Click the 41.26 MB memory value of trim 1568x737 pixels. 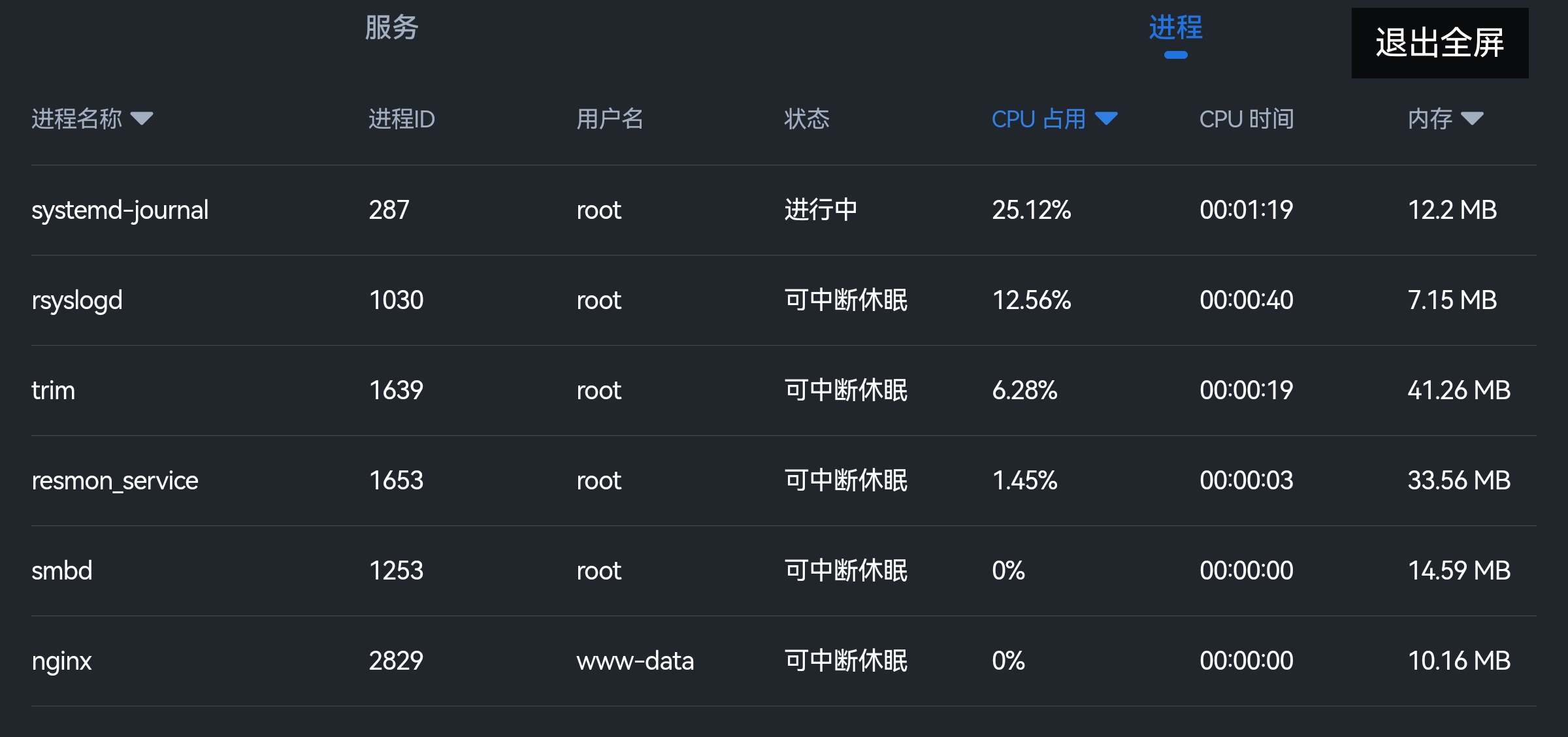[x=1458, y=390]
